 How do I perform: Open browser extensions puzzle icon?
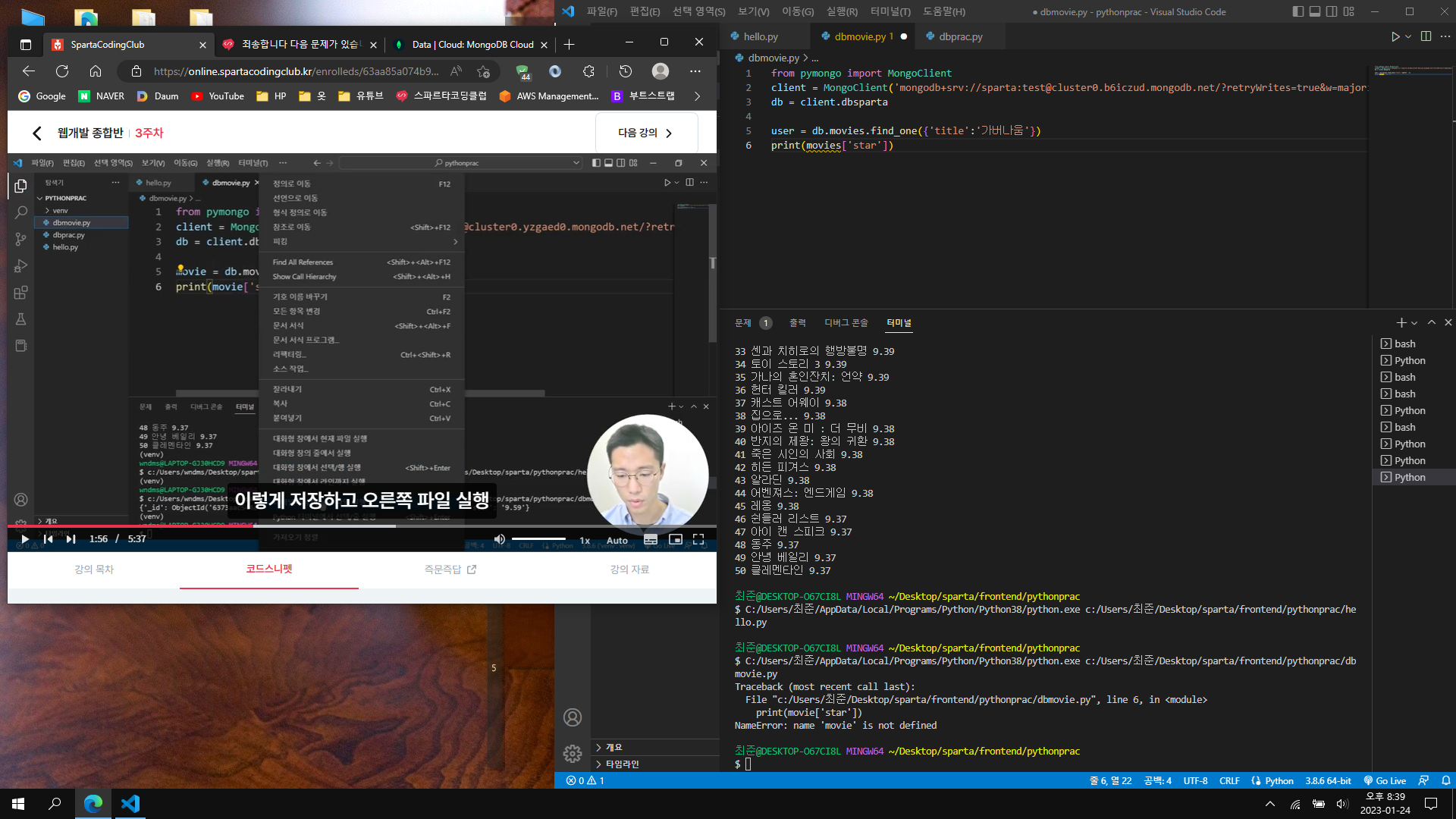pyautogui.click(x=588, y=71)
